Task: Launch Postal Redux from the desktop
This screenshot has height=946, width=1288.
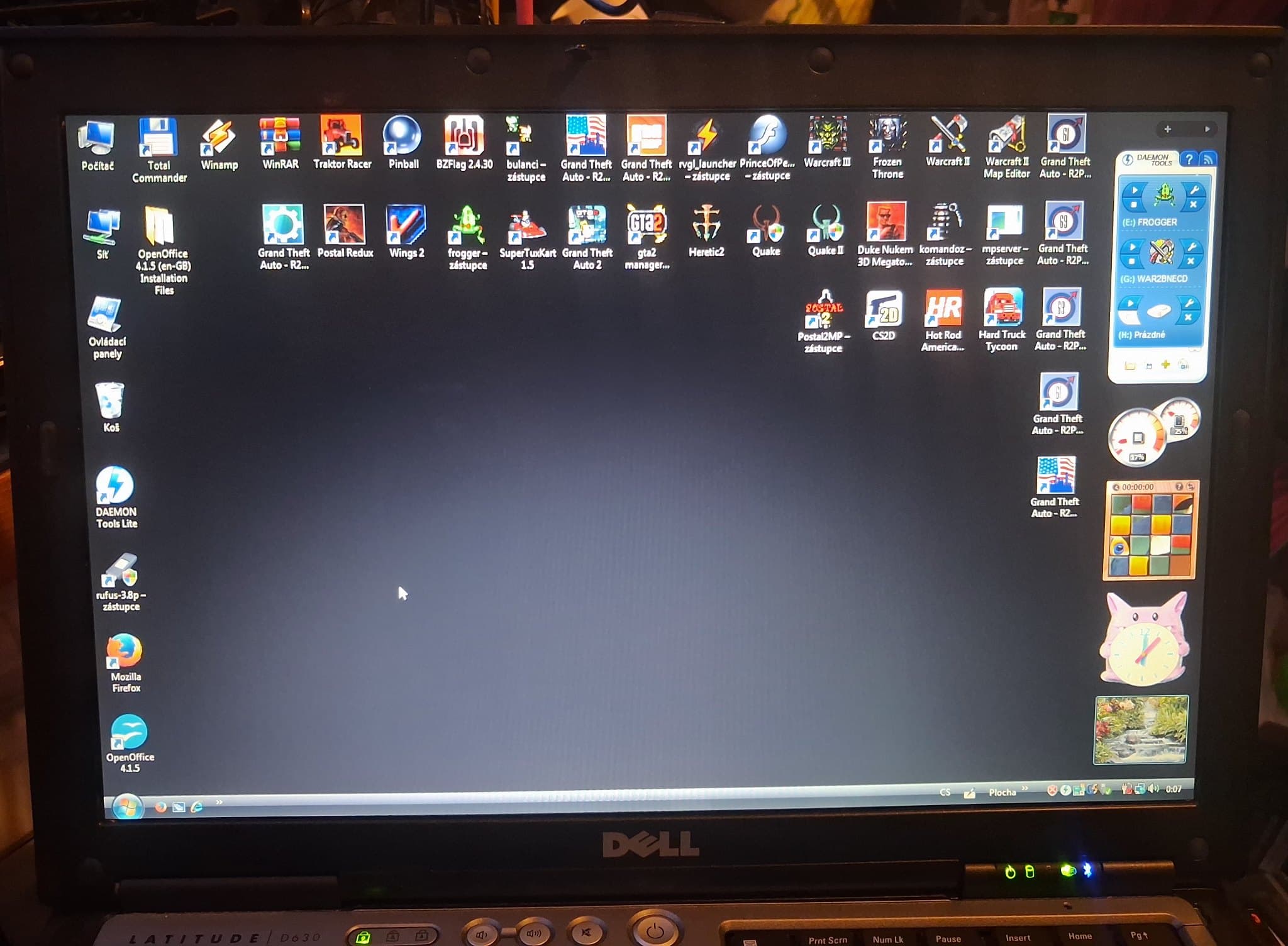Action: click(345, 231)
